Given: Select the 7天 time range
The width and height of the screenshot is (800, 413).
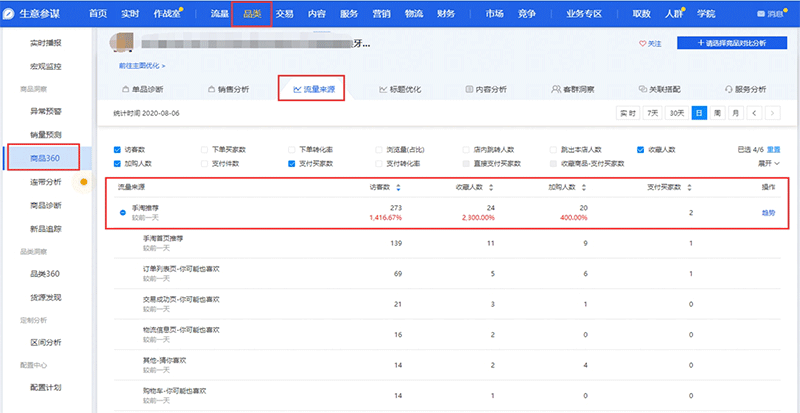Looking at the screenshot, I should pos(653,113).
